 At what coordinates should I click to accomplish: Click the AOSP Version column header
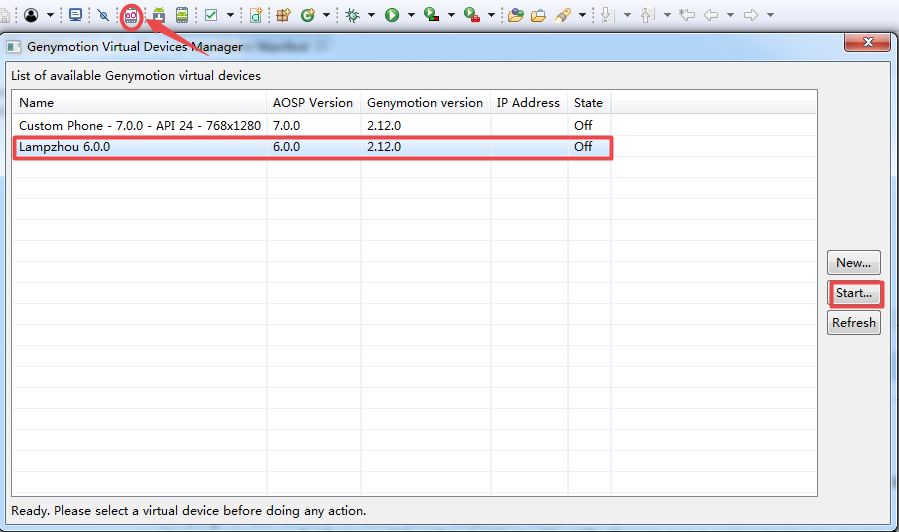(x=314, y=103)
